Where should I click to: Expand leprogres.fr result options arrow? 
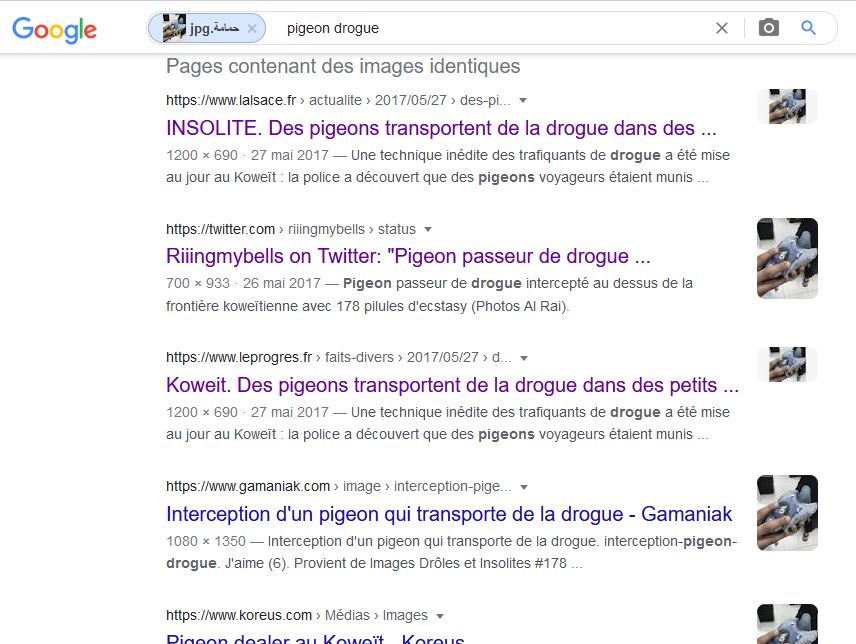(524, 358)
